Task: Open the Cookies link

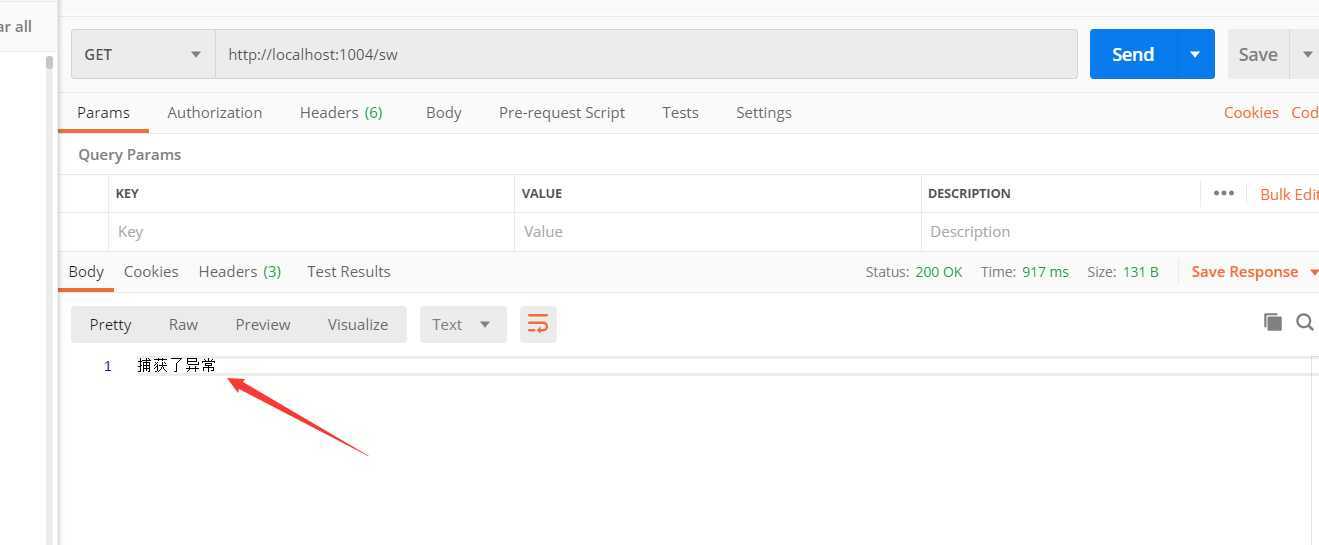Action: [x=1250, y=113]
